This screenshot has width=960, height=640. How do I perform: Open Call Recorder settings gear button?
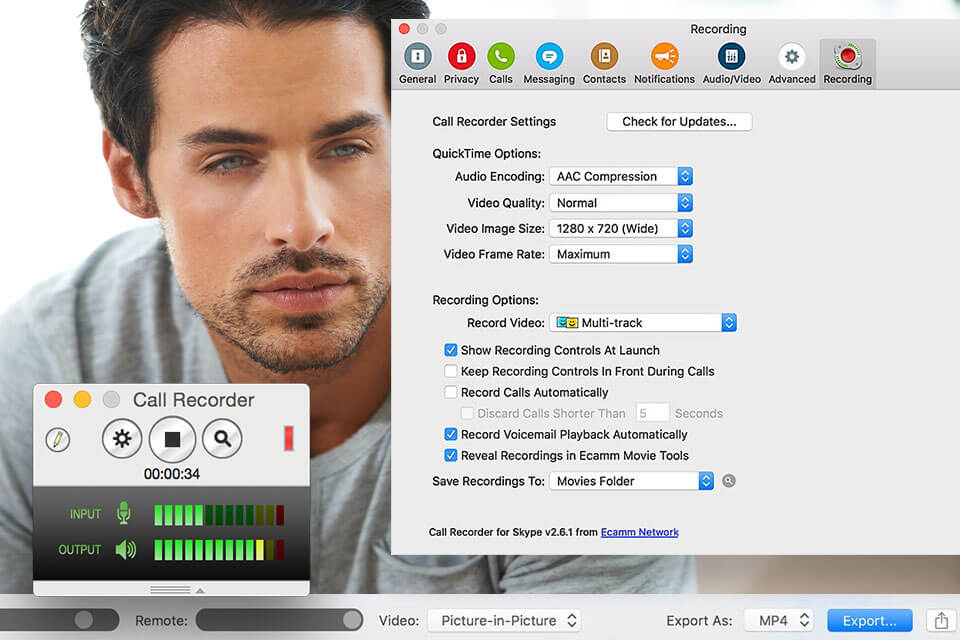(x=122, y=439)
